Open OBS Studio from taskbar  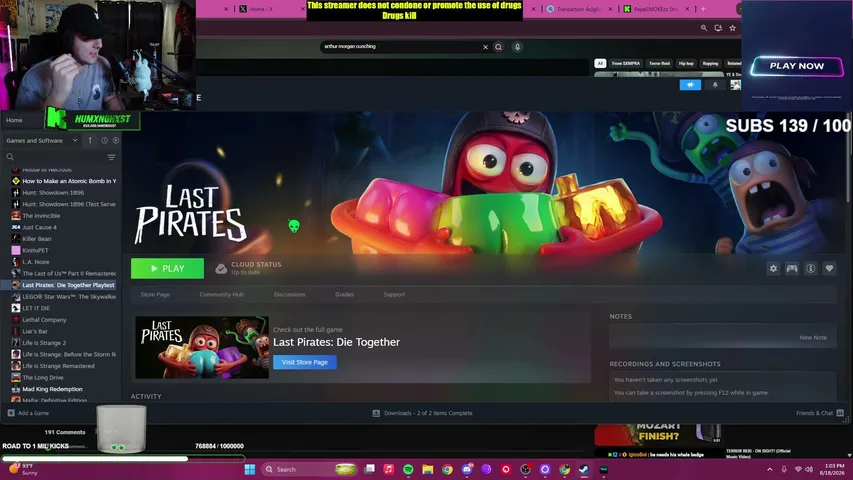click(526, 469)
